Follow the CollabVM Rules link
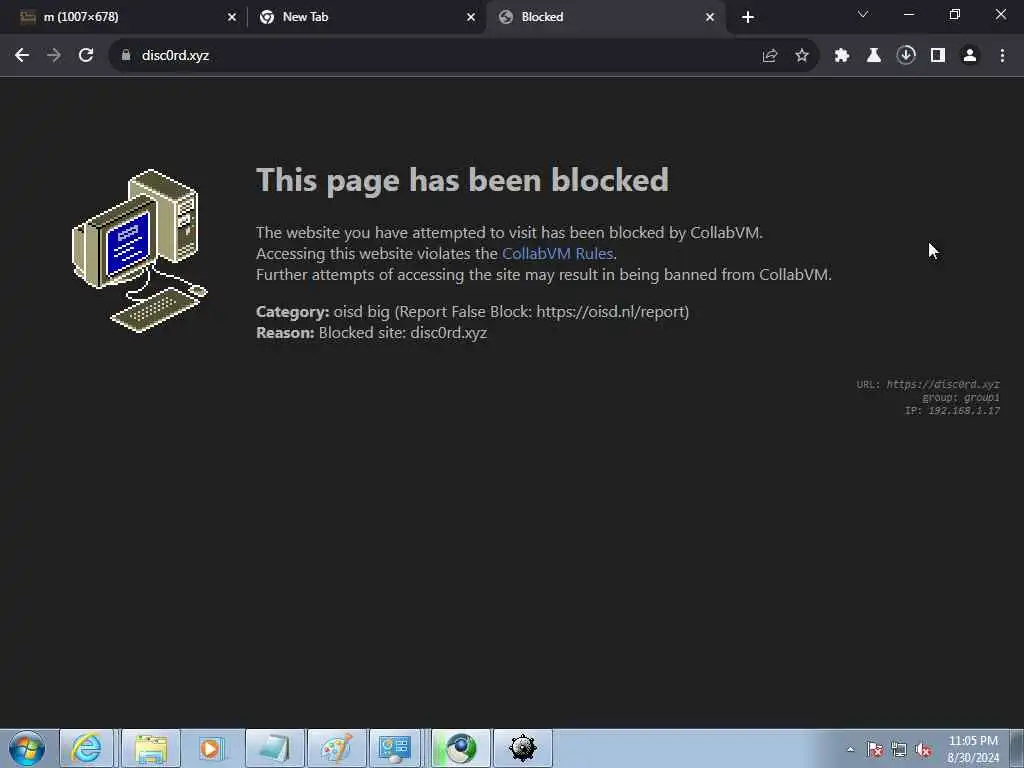1024x768 pixels. 557,253
